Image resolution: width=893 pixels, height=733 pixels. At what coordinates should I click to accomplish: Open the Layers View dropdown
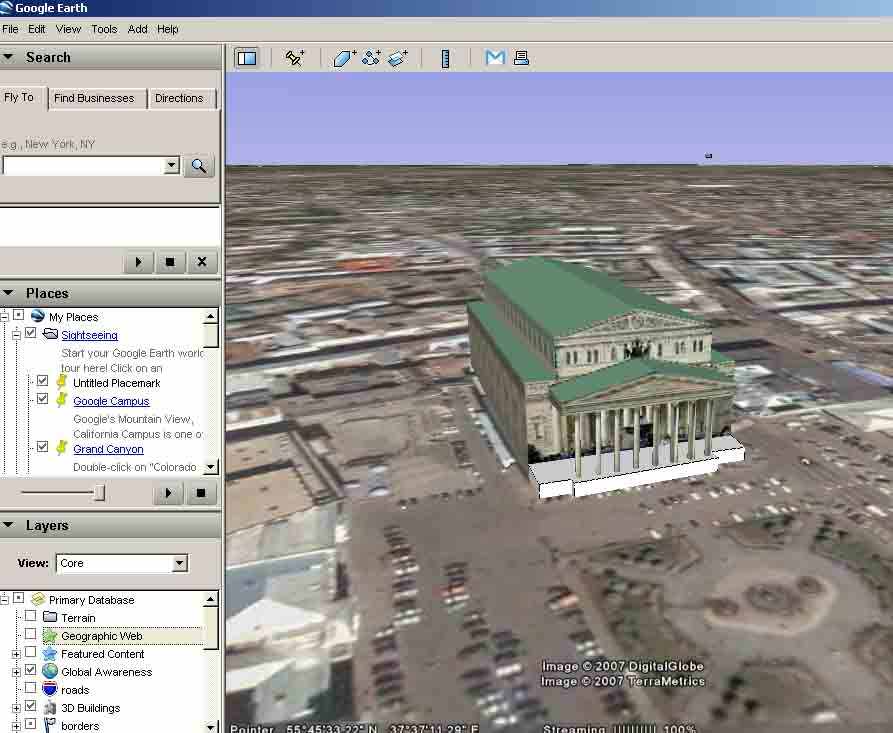(x=179, y=563)
